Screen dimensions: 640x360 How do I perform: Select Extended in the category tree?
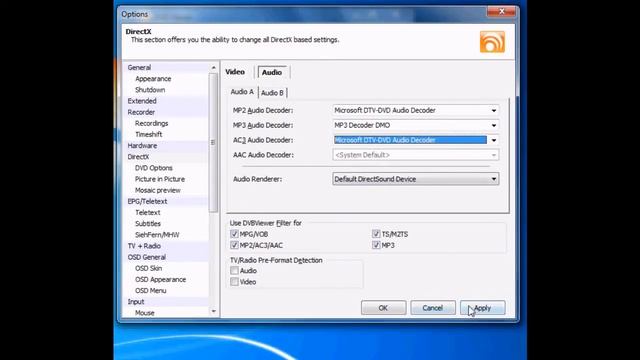(142, 101)
